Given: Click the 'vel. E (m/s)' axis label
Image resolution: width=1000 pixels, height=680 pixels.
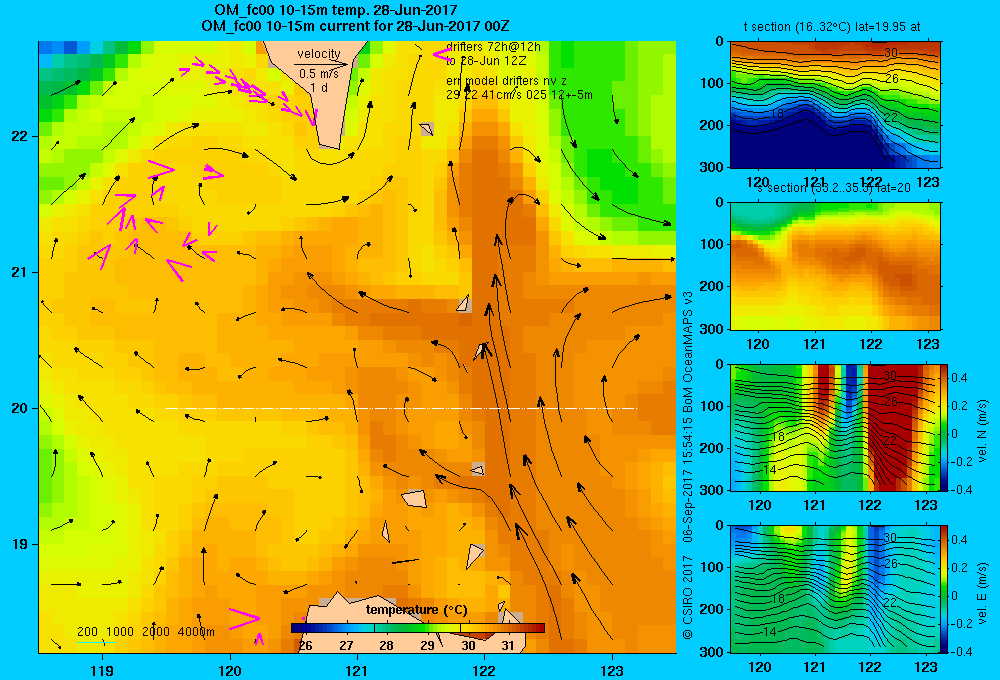Looking at the screenshot, I should coord(982,593).
